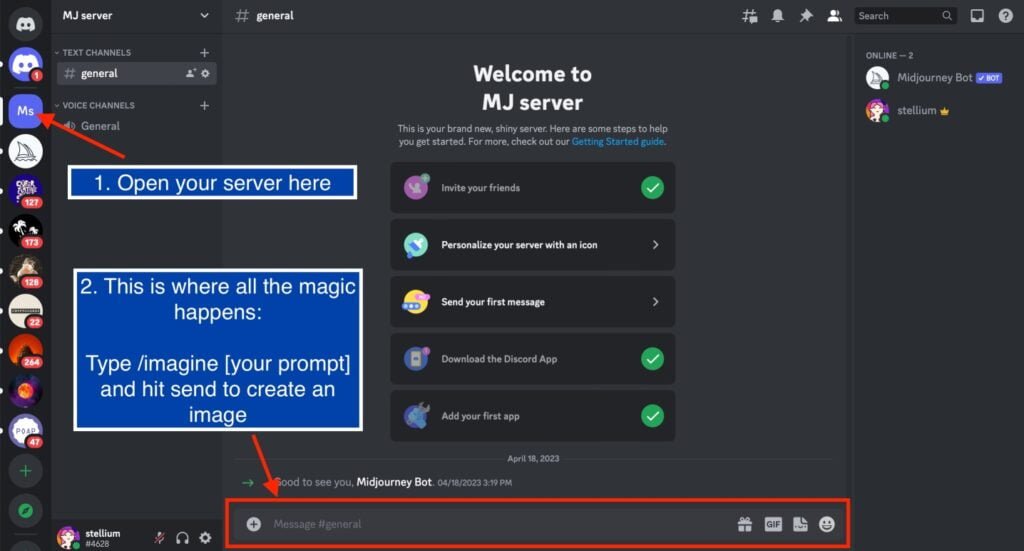Open the server with 128 notification badge
This screenshot has width=1024, height=551.
[x=25, y=271]
